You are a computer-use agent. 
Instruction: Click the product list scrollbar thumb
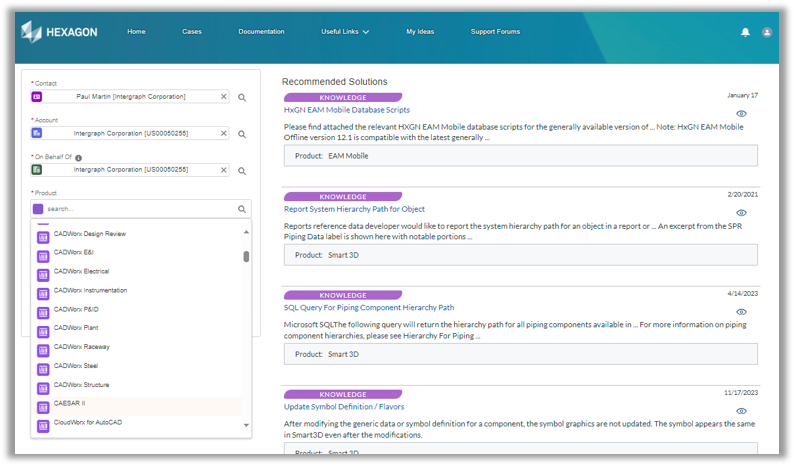[246, 257]
